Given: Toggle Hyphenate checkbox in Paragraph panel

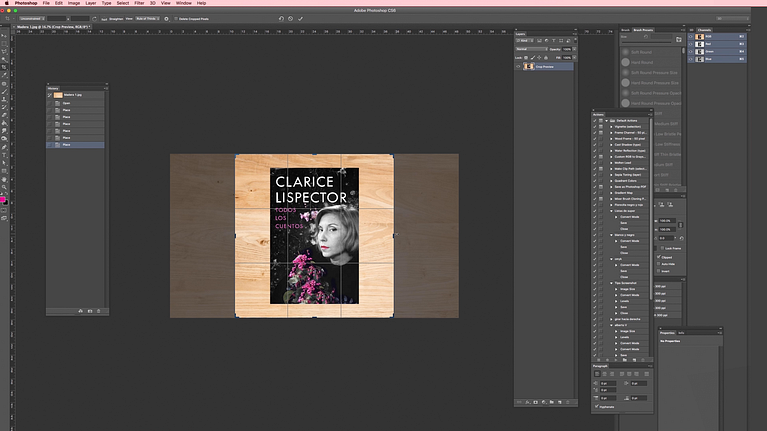Looking at the screenshot, I should [597, 406].
